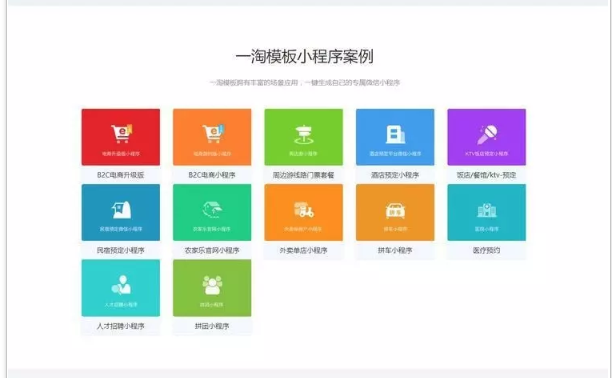Click the 周边游线路门票套餐 caption
612x378 pixels.
click(x=304, y=175)
